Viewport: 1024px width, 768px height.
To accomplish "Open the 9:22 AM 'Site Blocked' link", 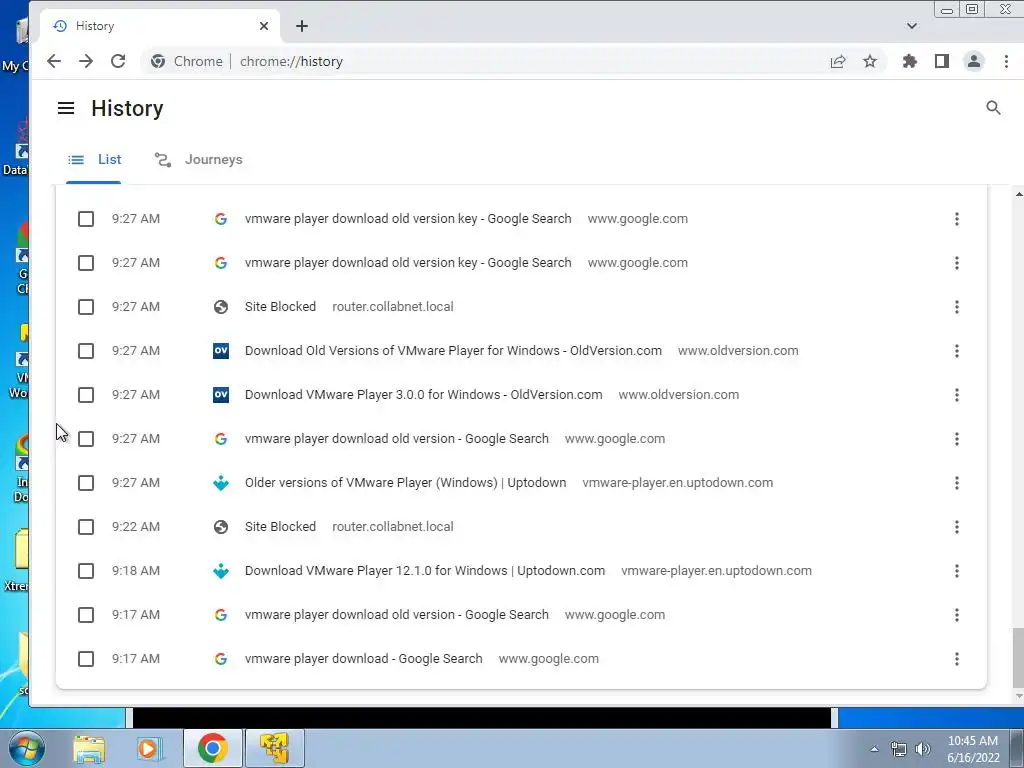I will [280, 526].
